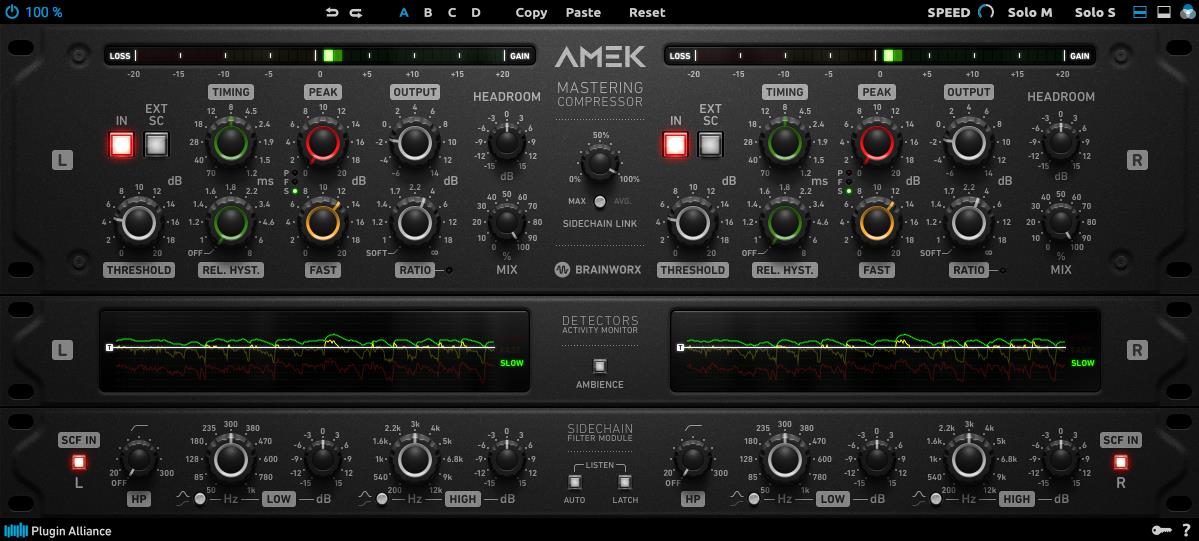This screenshot has height=541, width=1199.
Task: Toggle the right channel IN button
Action: pos(676,144)
